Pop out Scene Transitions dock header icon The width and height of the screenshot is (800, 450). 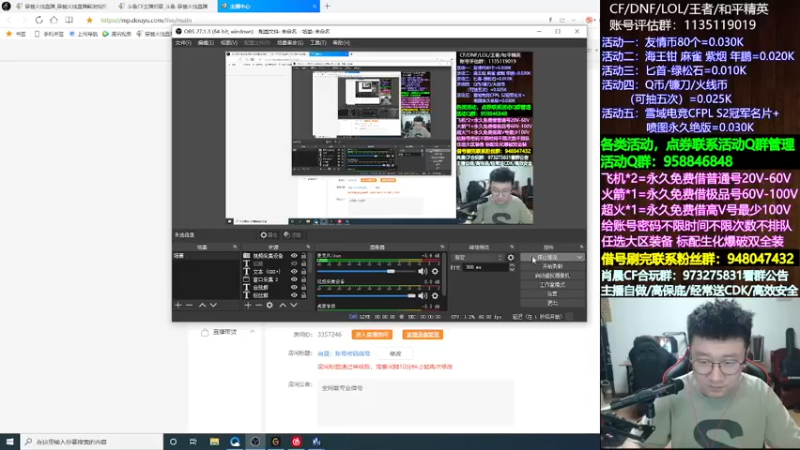(x=512, y=247)
